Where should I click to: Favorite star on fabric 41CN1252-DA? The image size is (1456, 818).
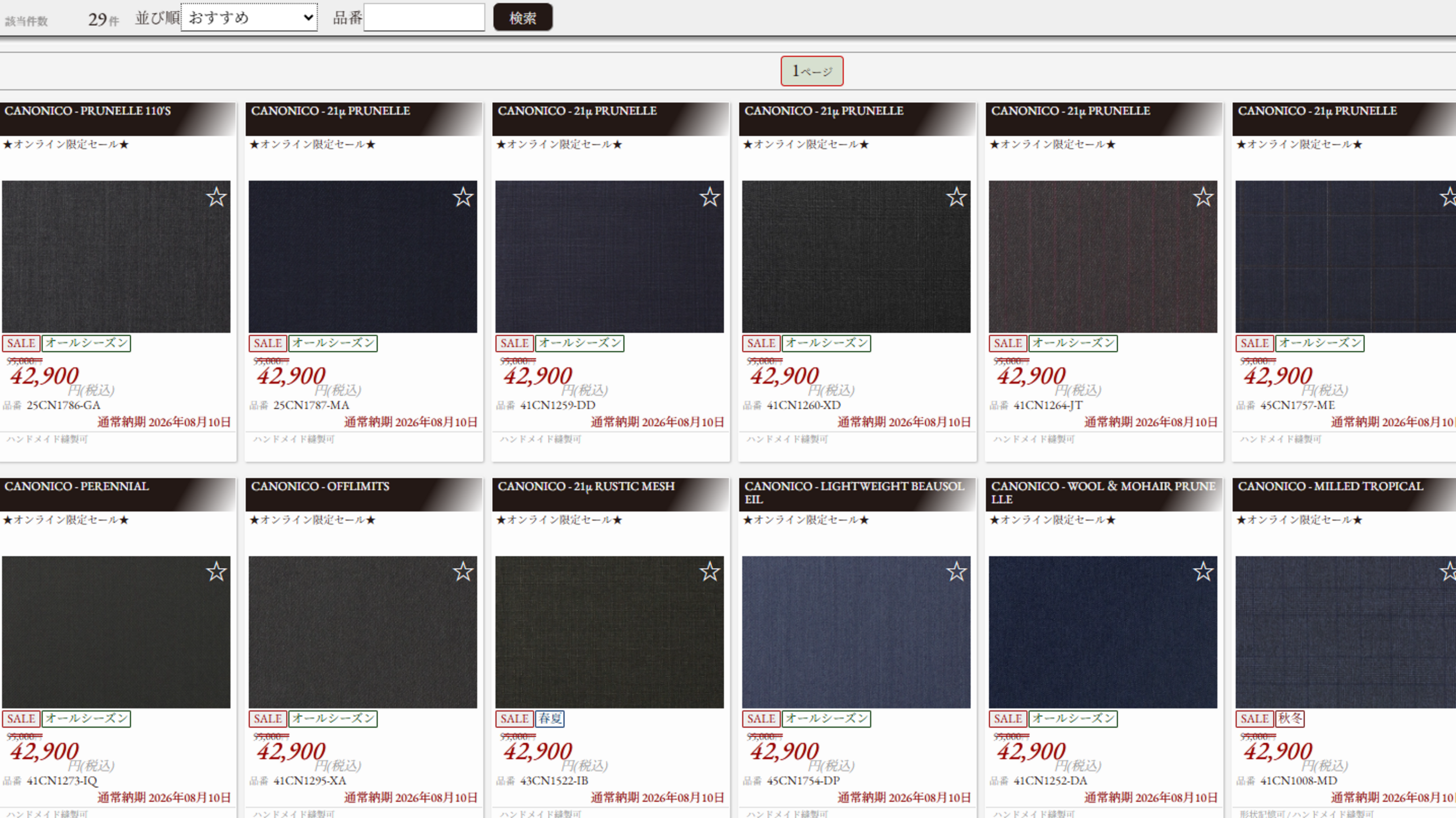tap(1203, 572)
